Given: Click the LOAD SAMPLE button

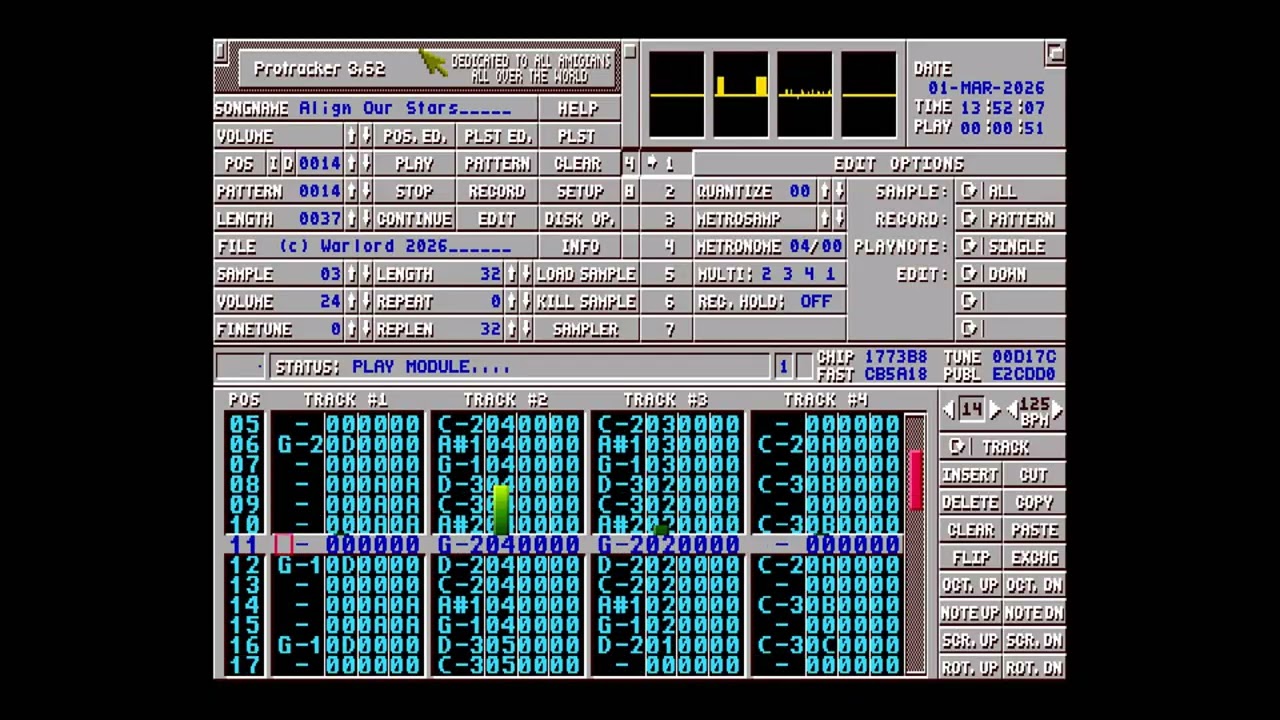Looking at the screenshot, I should click(x=586, y=274).
